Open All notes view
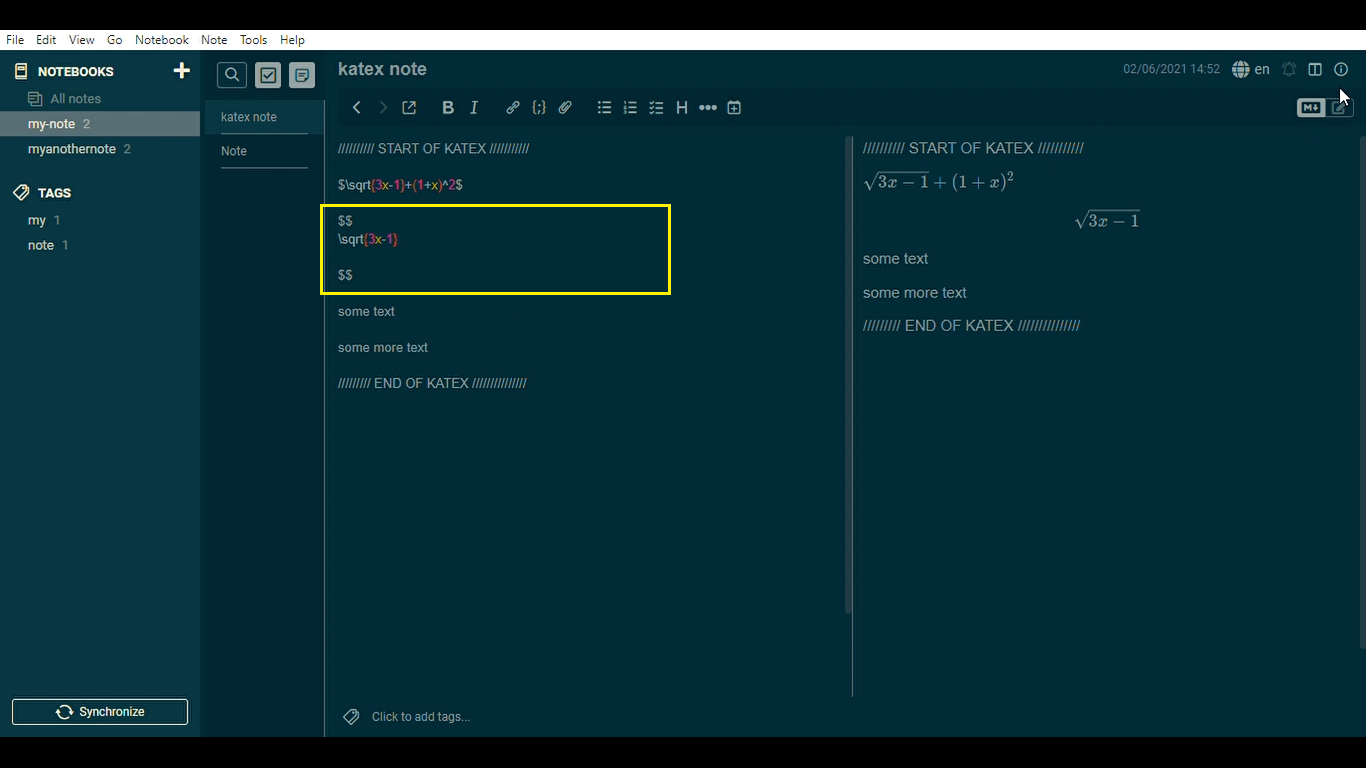 (x=73, y=98)
